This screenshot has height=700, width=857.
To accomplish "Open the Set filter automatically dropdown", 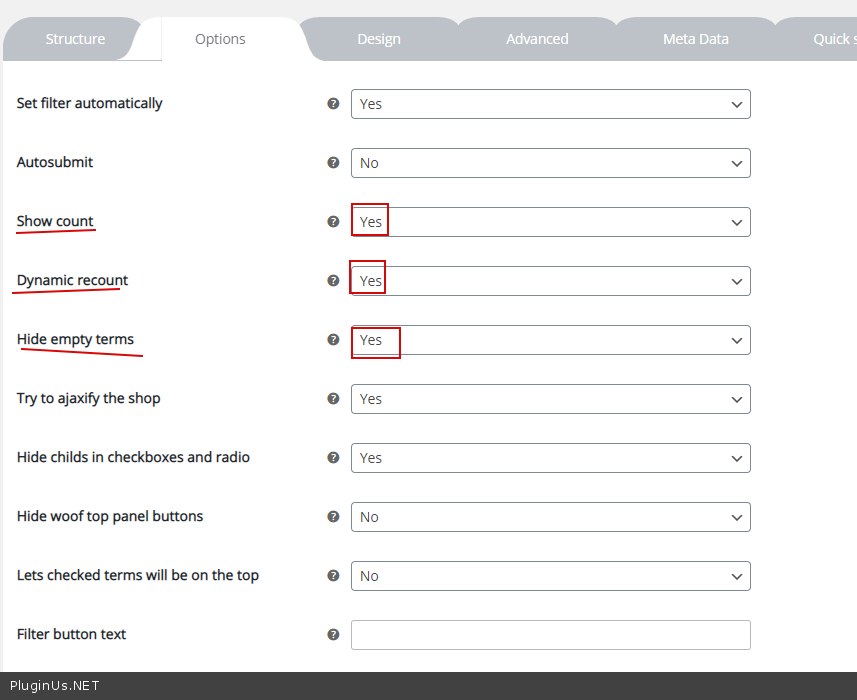I will 550,104.
